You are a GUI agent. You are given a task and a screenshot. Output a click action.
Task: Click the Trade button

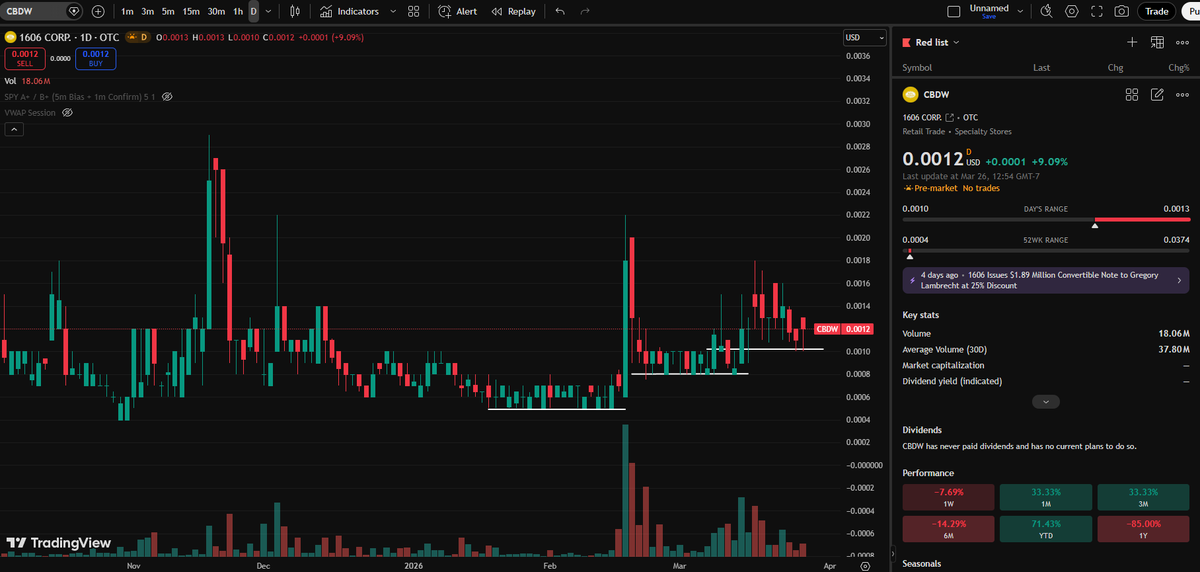coord(1157,11)
